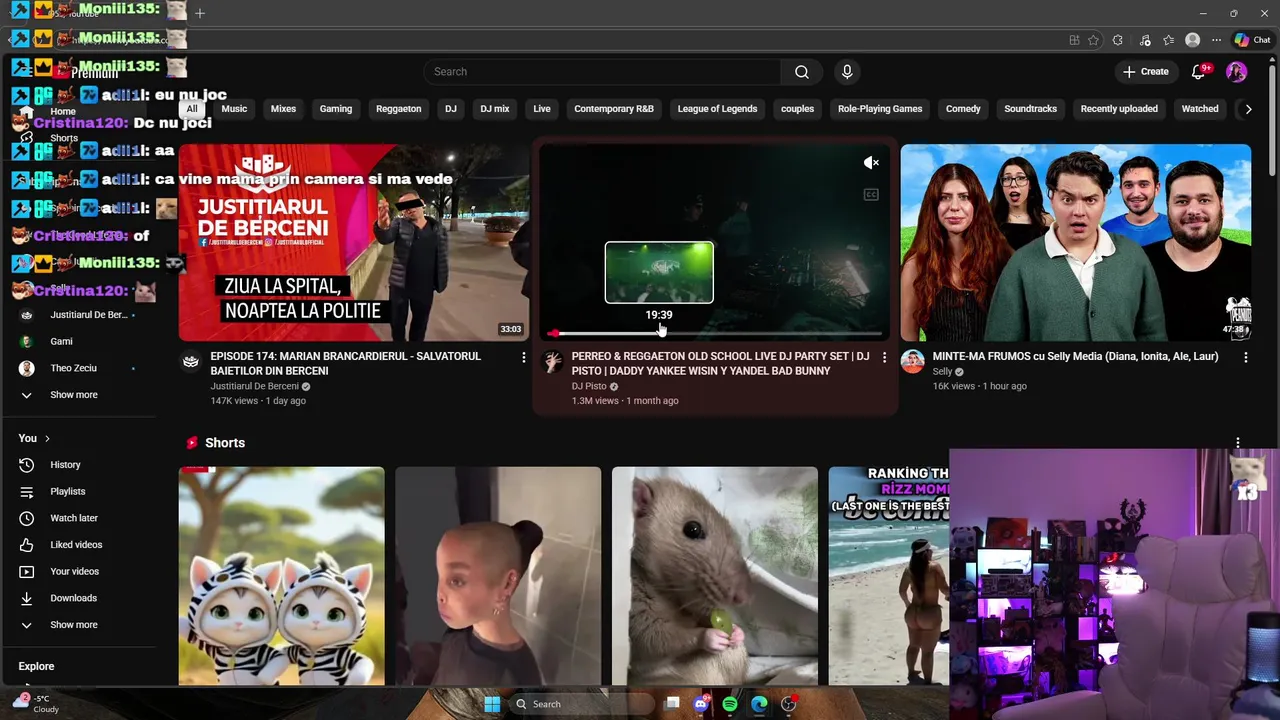Open options for Marian Brancardierul video
This screenshot has width=1280, height=720.
point(523,357)
